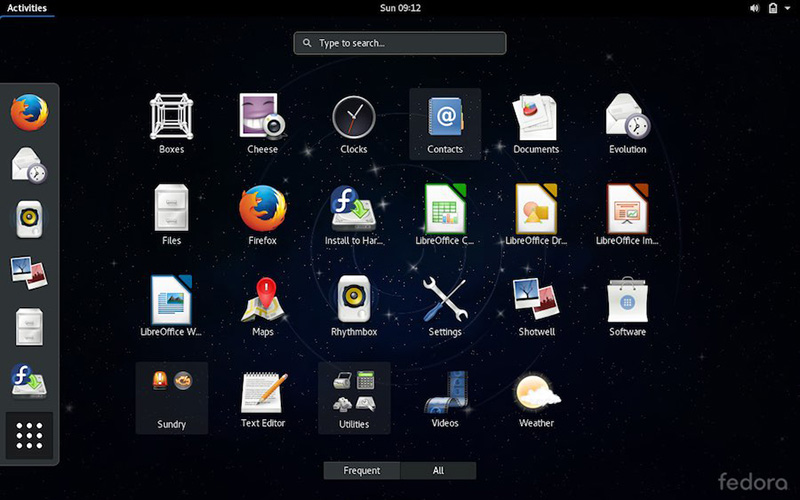
Task: Start Install to Hard Drive in grid
Action: tap(354, 215)
